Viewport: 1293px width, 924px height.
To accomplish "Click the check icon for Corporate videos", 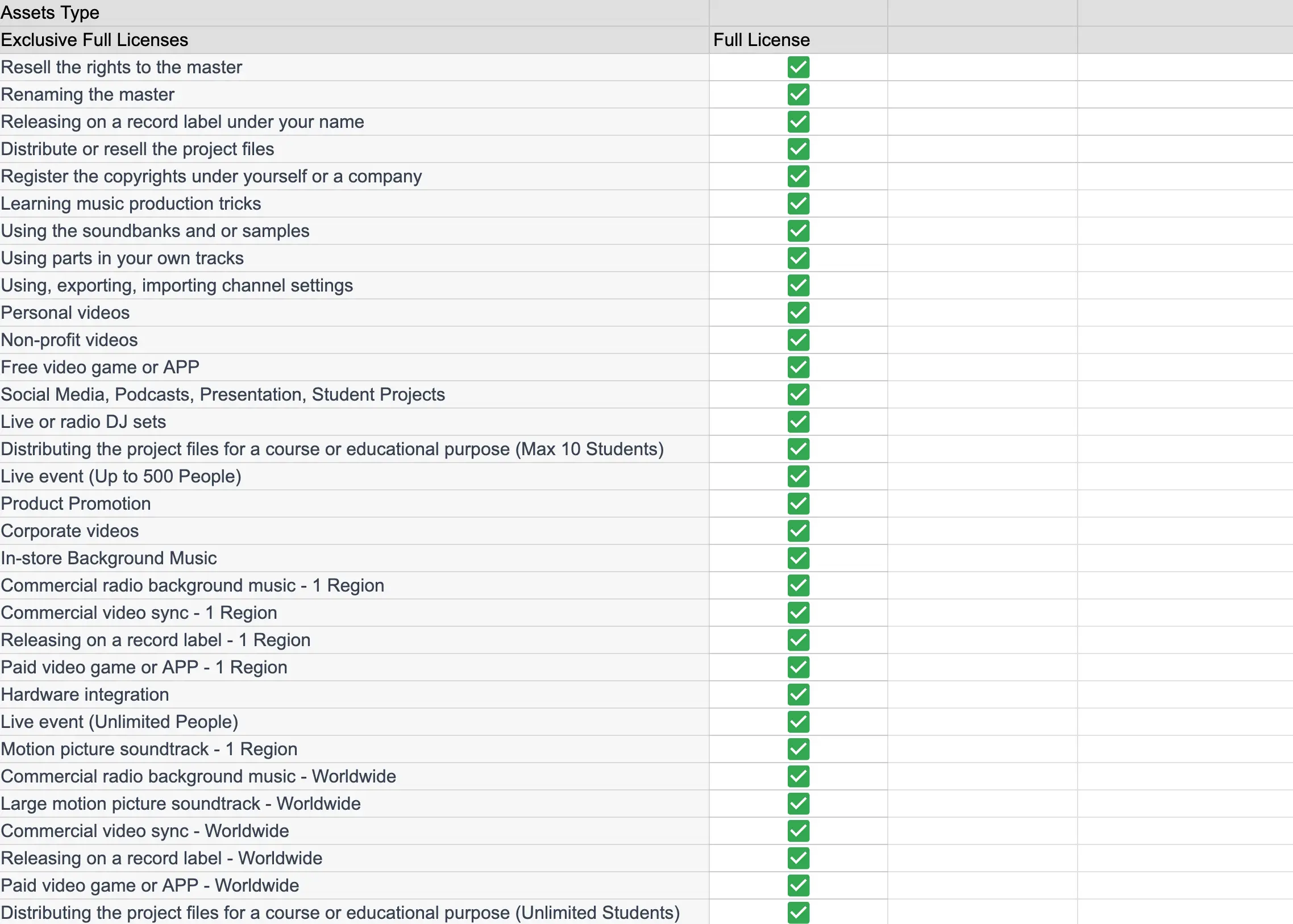I will (x=798, y=531).
